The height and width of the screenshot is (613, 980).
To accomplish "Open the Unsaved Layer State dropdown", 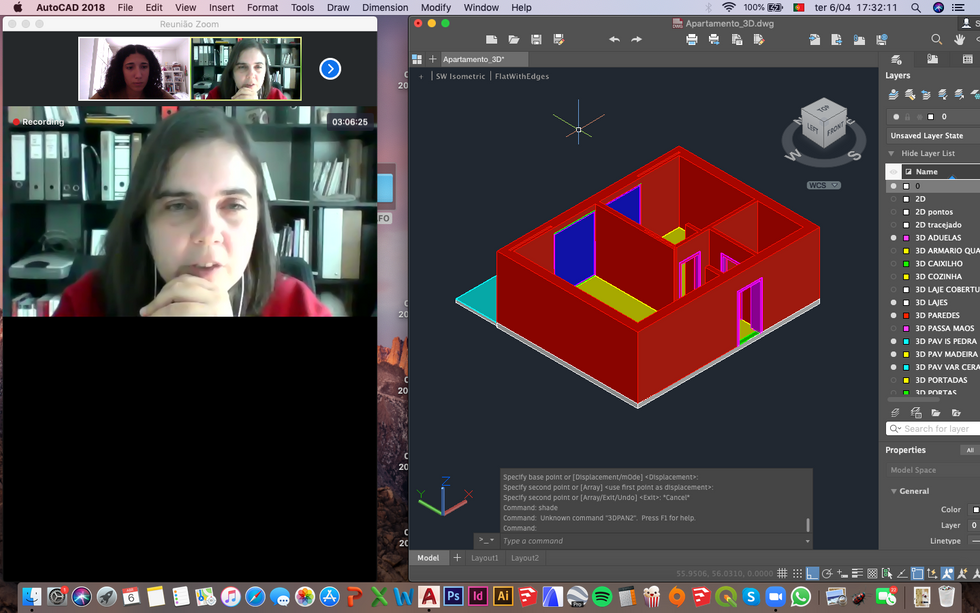I will pos(932,136).
